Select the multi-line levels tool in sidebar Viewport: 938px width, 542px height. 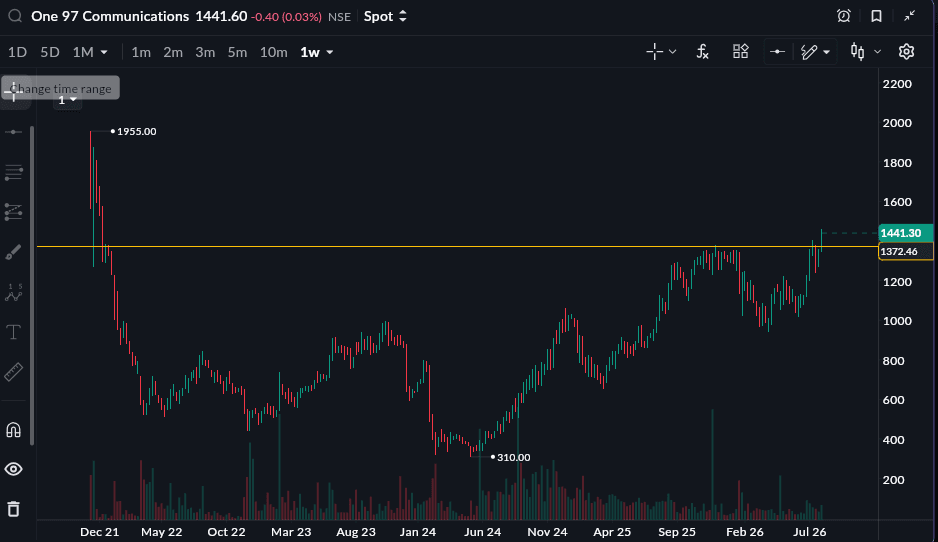click(13, 173)
